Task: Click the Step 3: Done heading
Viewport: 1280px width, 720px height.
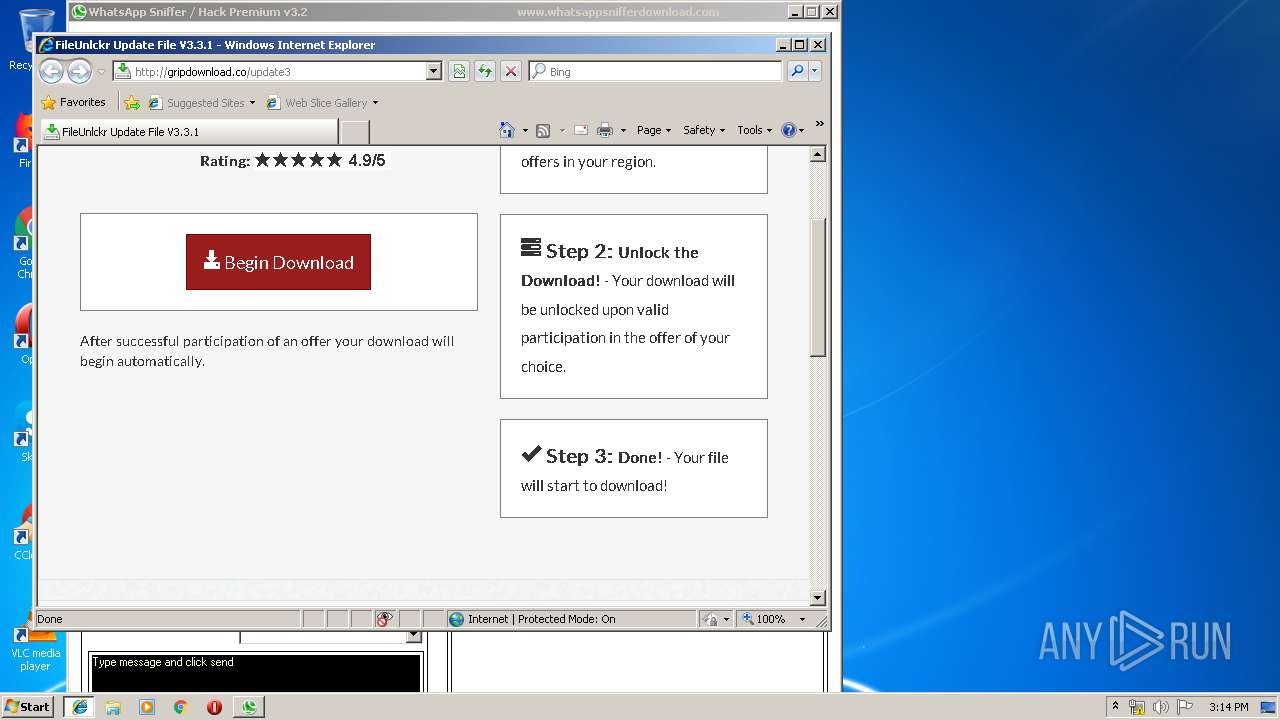Action: coord(591,456)
